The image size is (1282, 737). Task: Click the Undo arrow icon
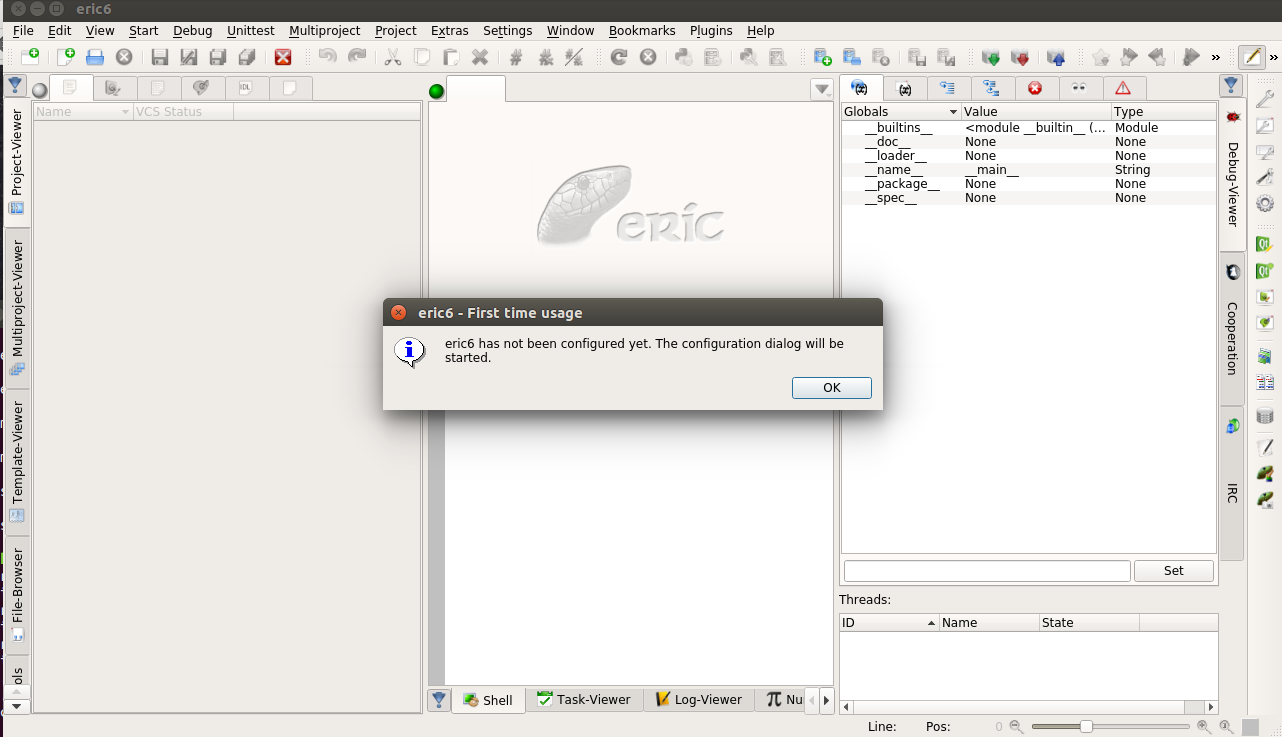pyautogui.click(x=328, y=57)
